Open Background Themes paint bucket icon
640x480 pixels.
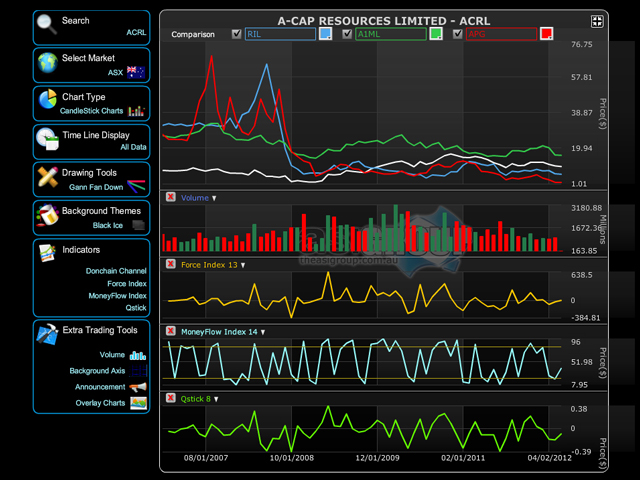[47, 215]
